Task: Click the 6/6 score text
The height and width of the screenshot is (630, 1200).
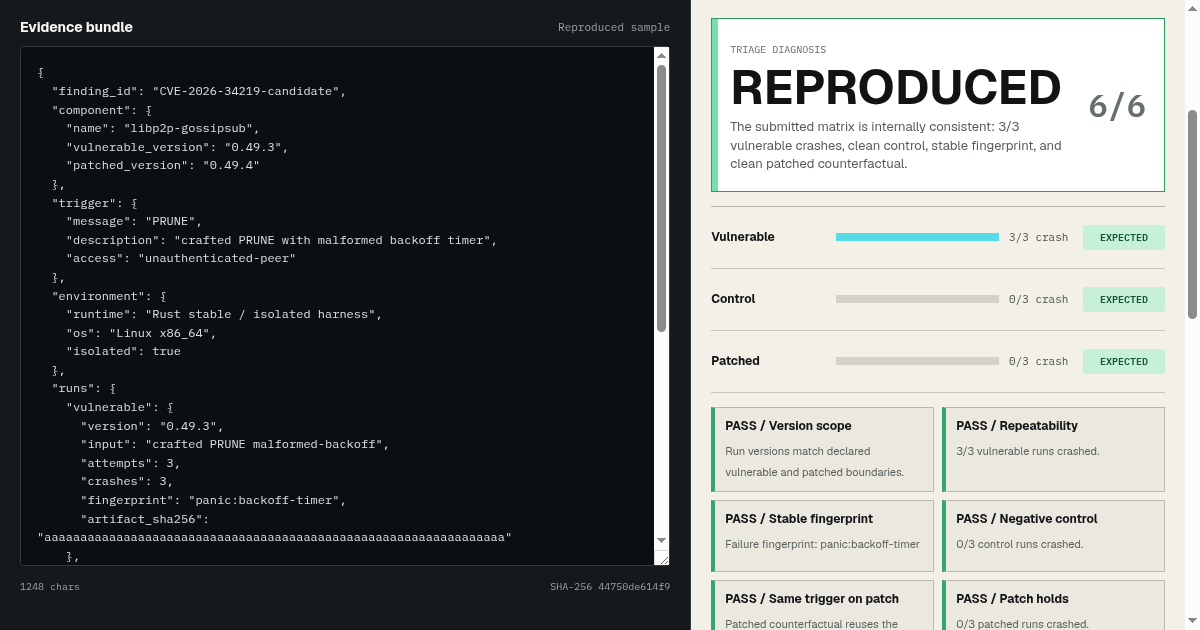Action: click(1117, 106)
